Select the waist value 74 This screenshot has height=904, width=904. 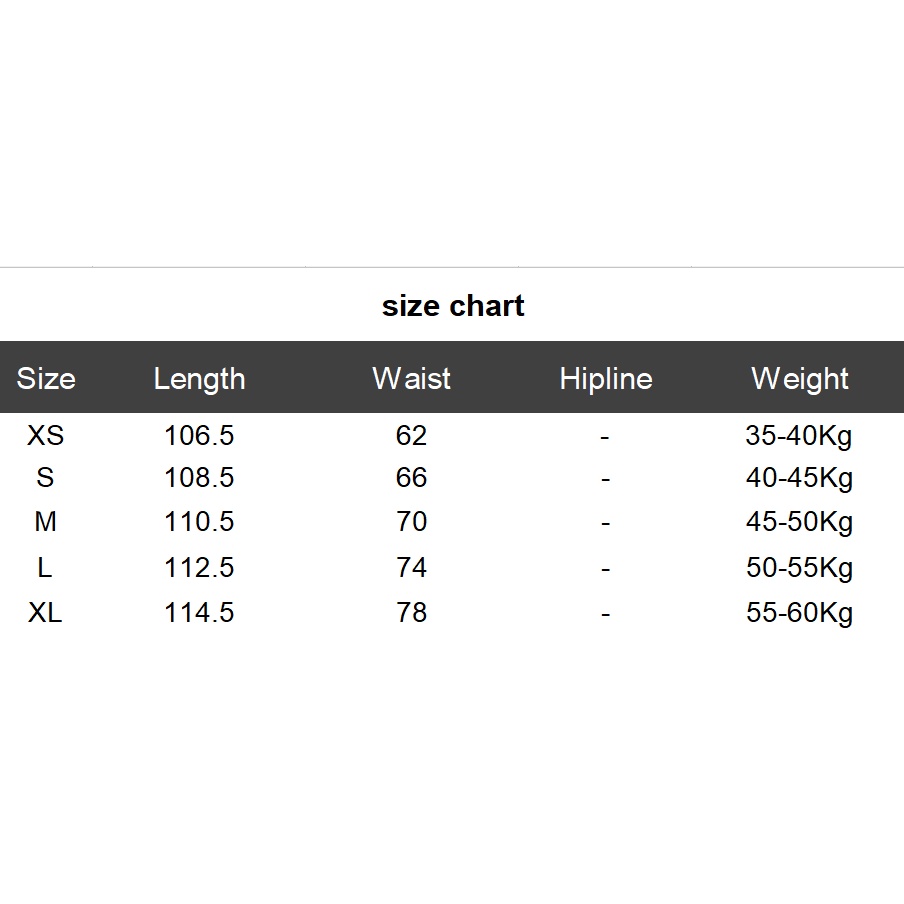pos(411,567)
